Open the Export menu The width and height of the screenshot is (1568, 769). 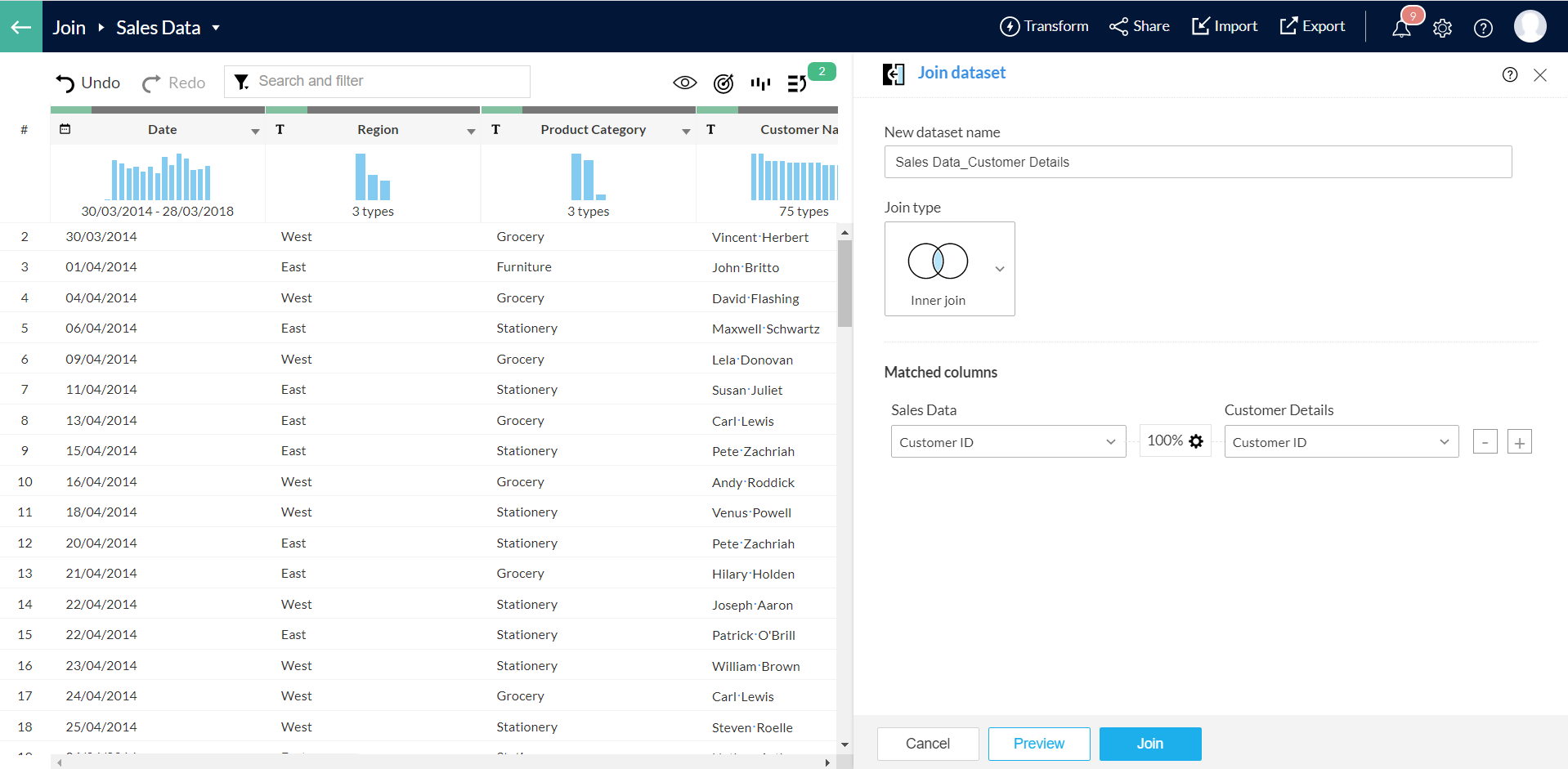tap(1312, 26)
